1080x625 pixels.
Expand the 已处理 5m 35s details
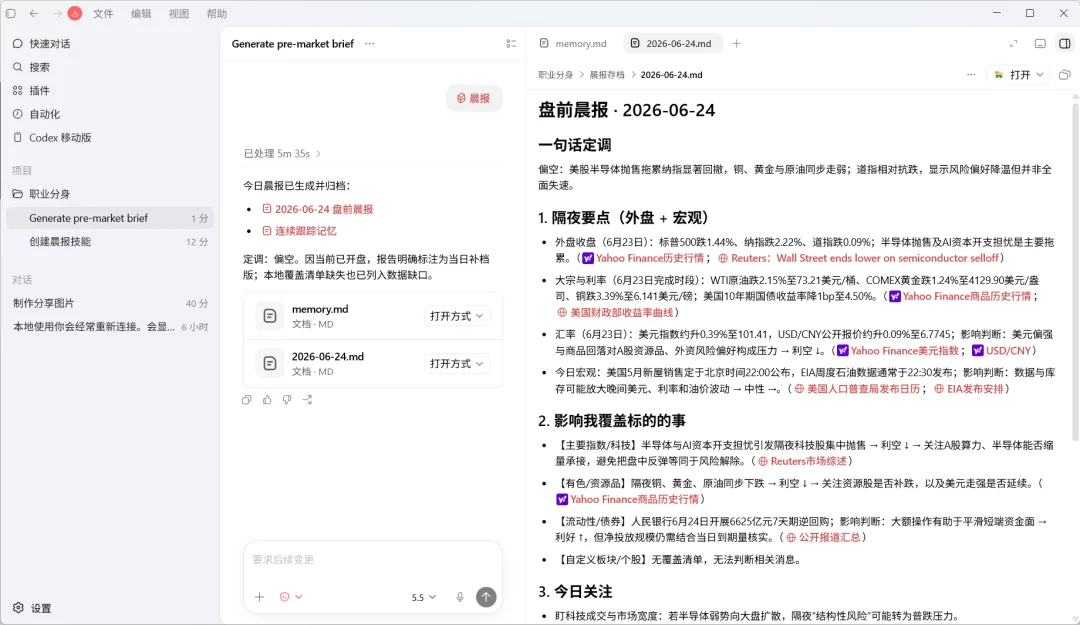click(x=282, y=154)
